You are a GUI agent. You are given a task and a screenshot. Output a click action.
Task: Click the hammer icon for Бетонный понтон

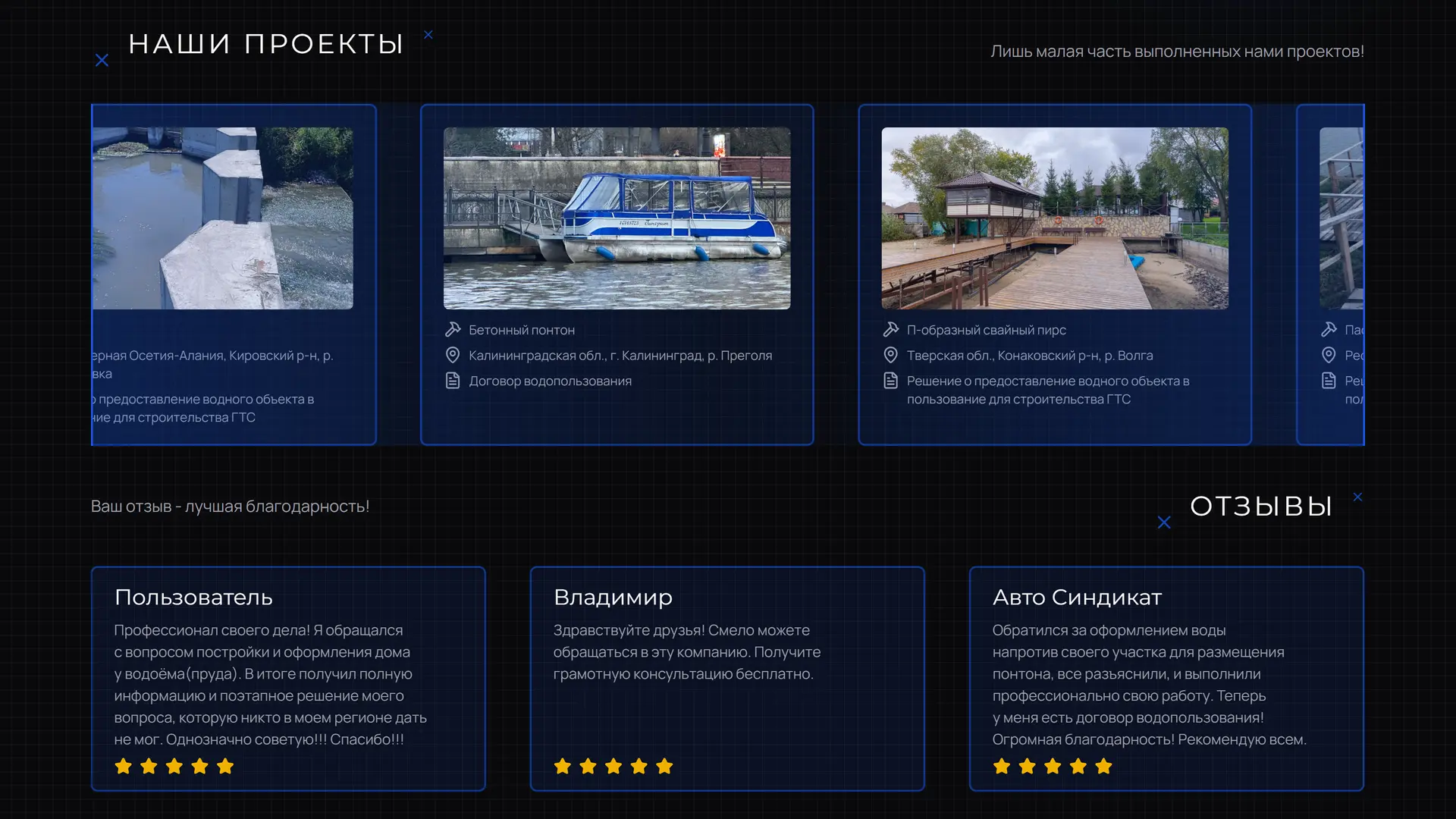click(x=453, y=329)
